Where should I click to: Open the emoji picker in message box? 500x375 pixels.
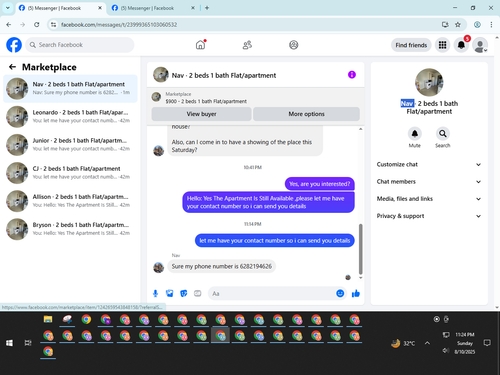tap(340, 293)
